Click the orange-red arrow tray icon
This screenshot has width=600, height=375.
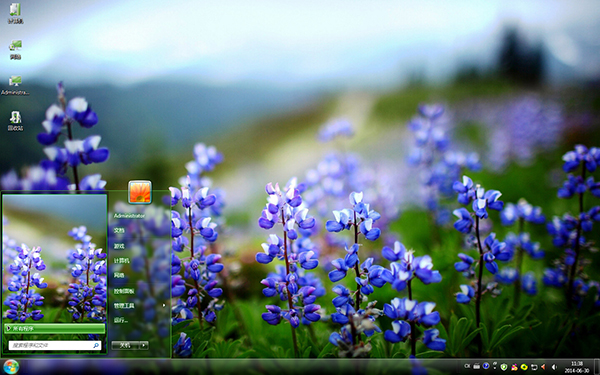pos(543,367)
